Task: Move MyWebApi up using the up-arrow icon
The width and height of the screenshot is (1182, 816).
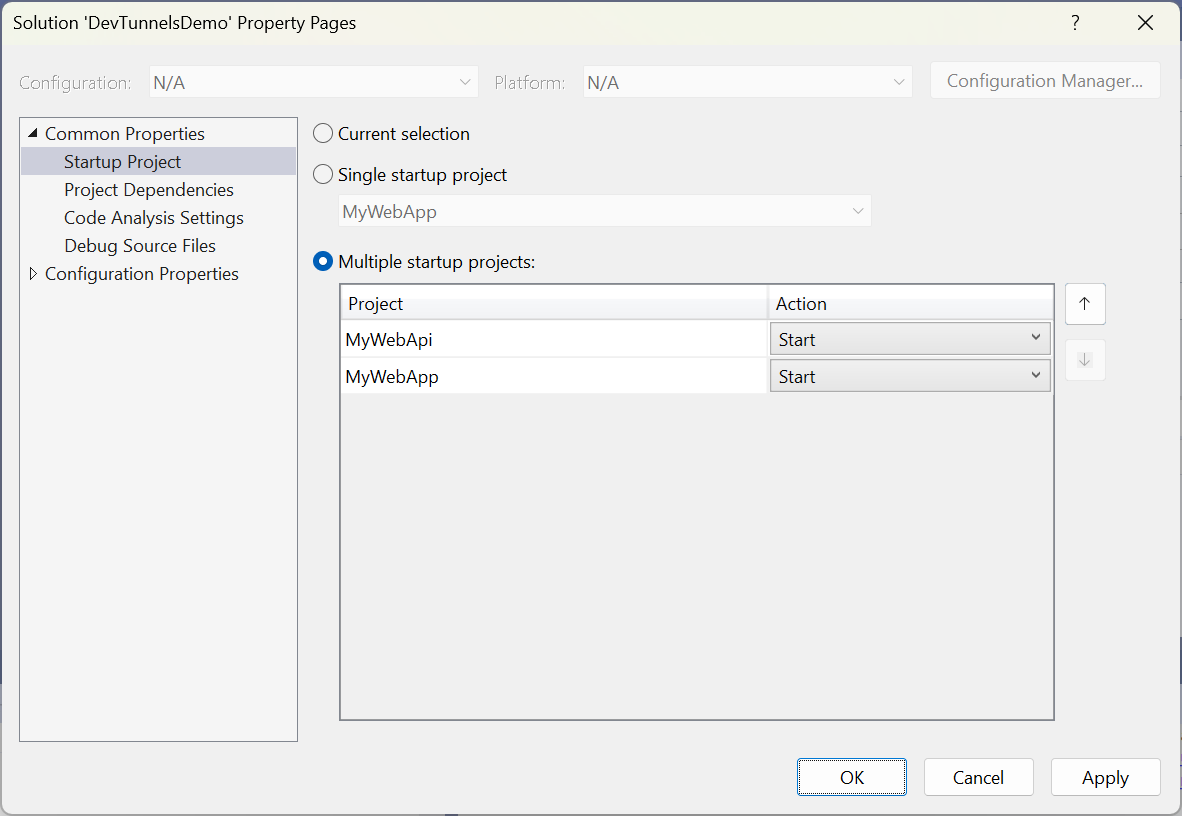Action: click(1084, 304)
